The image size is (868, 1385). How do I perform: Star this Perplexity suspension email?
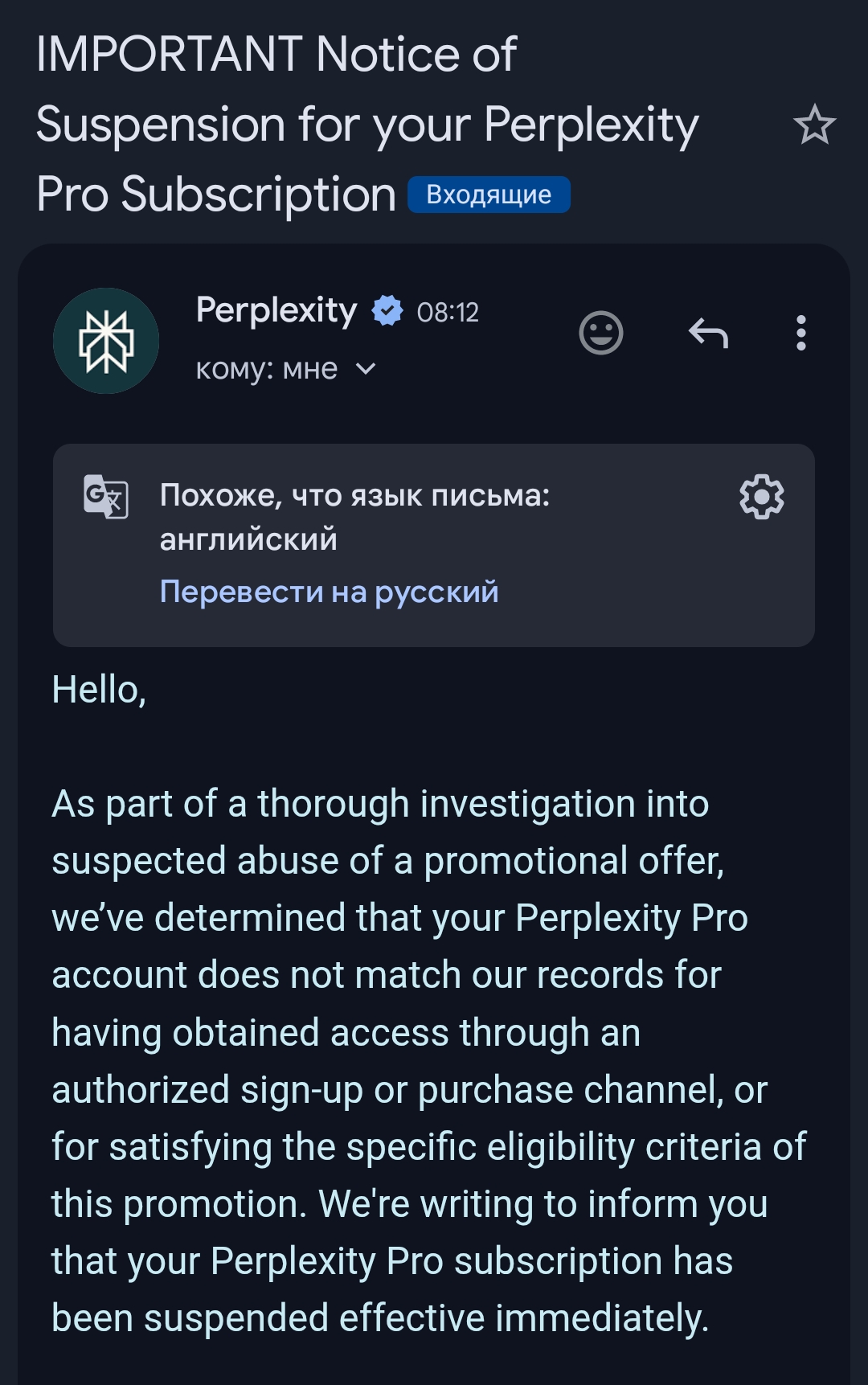coord(814,125)
